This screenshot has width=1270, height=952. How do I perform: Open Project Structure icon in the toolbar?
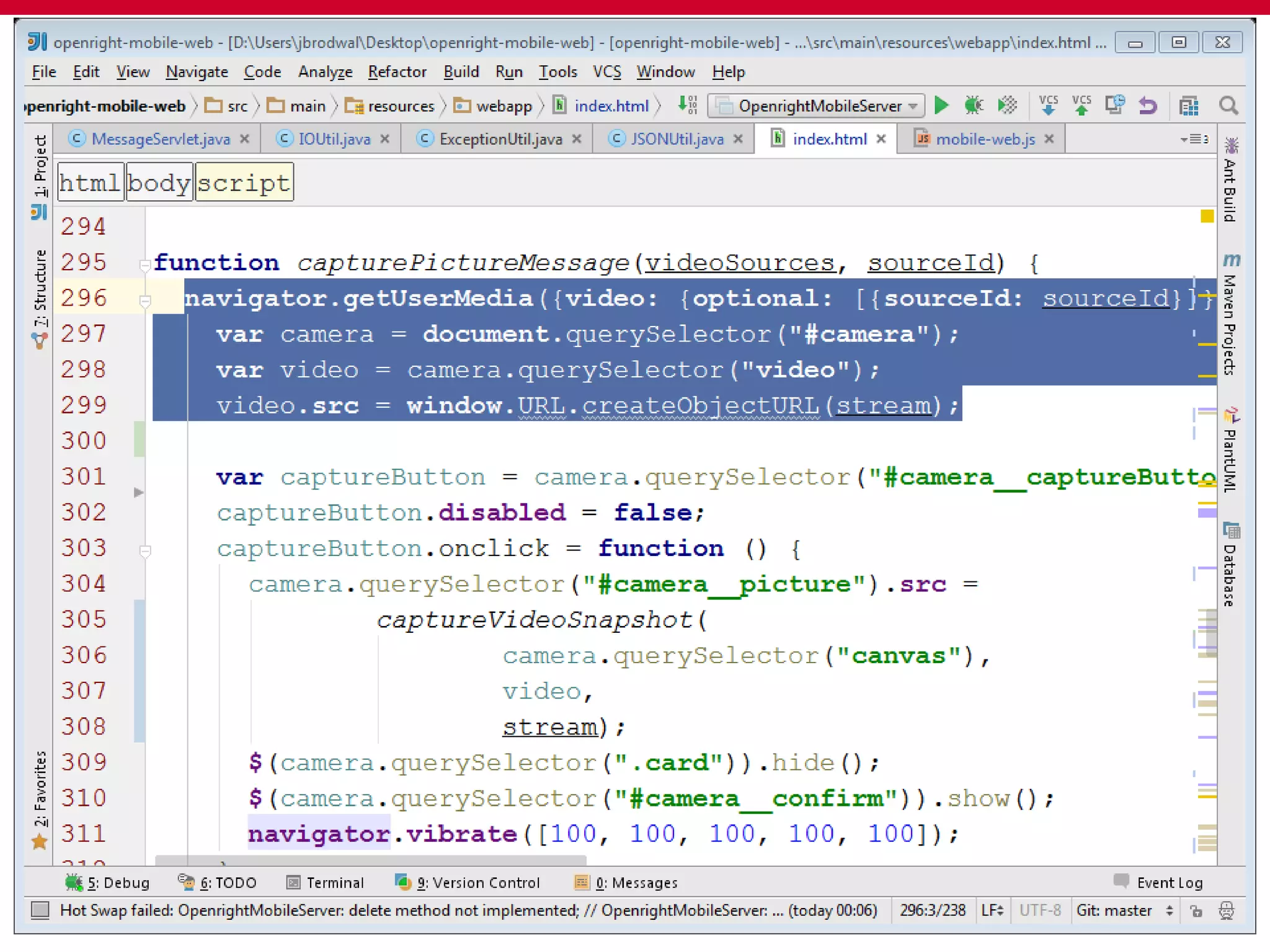click(1189, 106)
